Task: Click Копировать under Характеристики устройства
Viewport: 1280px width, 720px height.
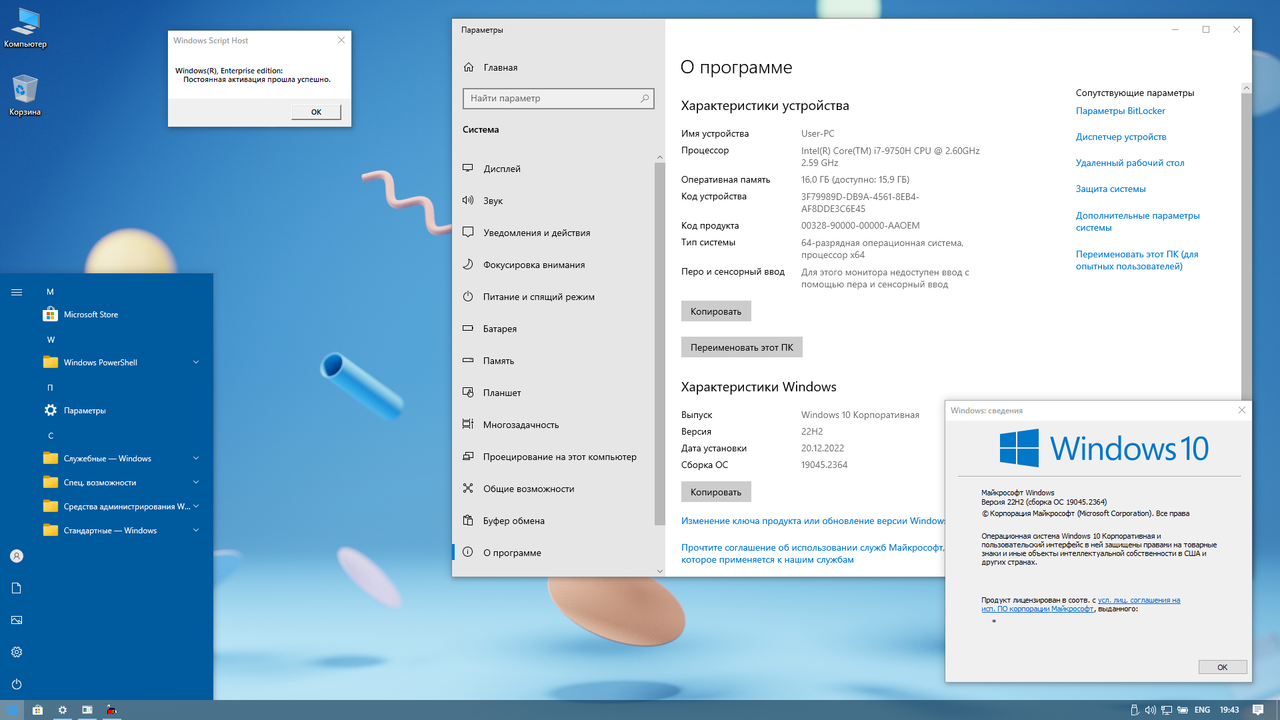Action: (716, 311)
